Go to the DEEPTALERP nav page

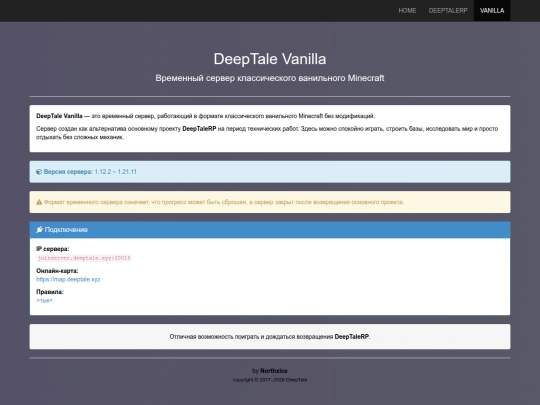click(448, 11)
